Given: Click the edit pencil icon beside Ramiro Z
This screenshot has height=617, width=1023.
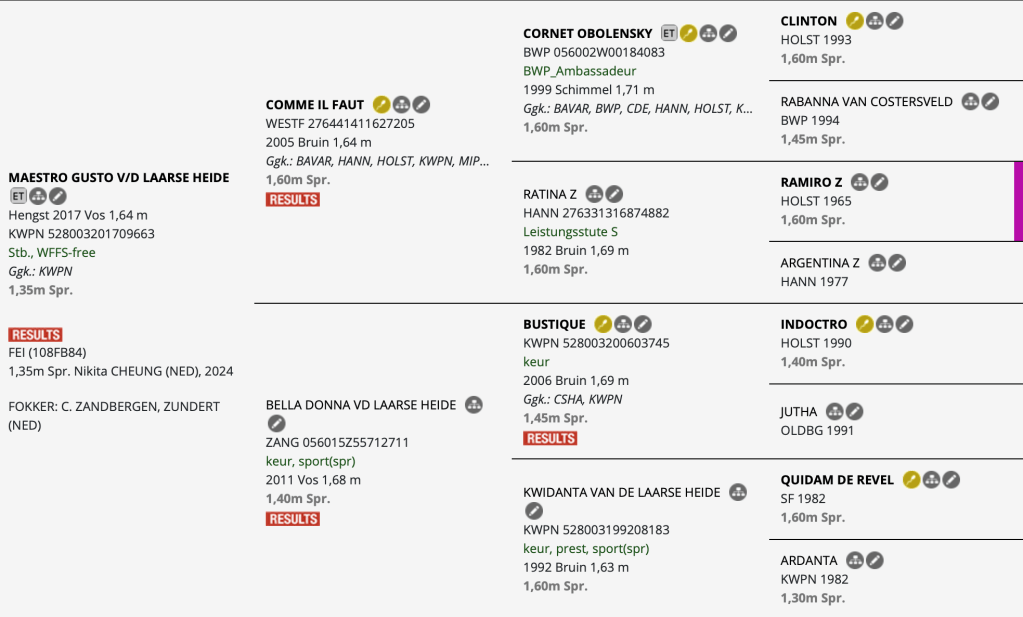Looking at the screenshot, I should [x=879, y=182].
